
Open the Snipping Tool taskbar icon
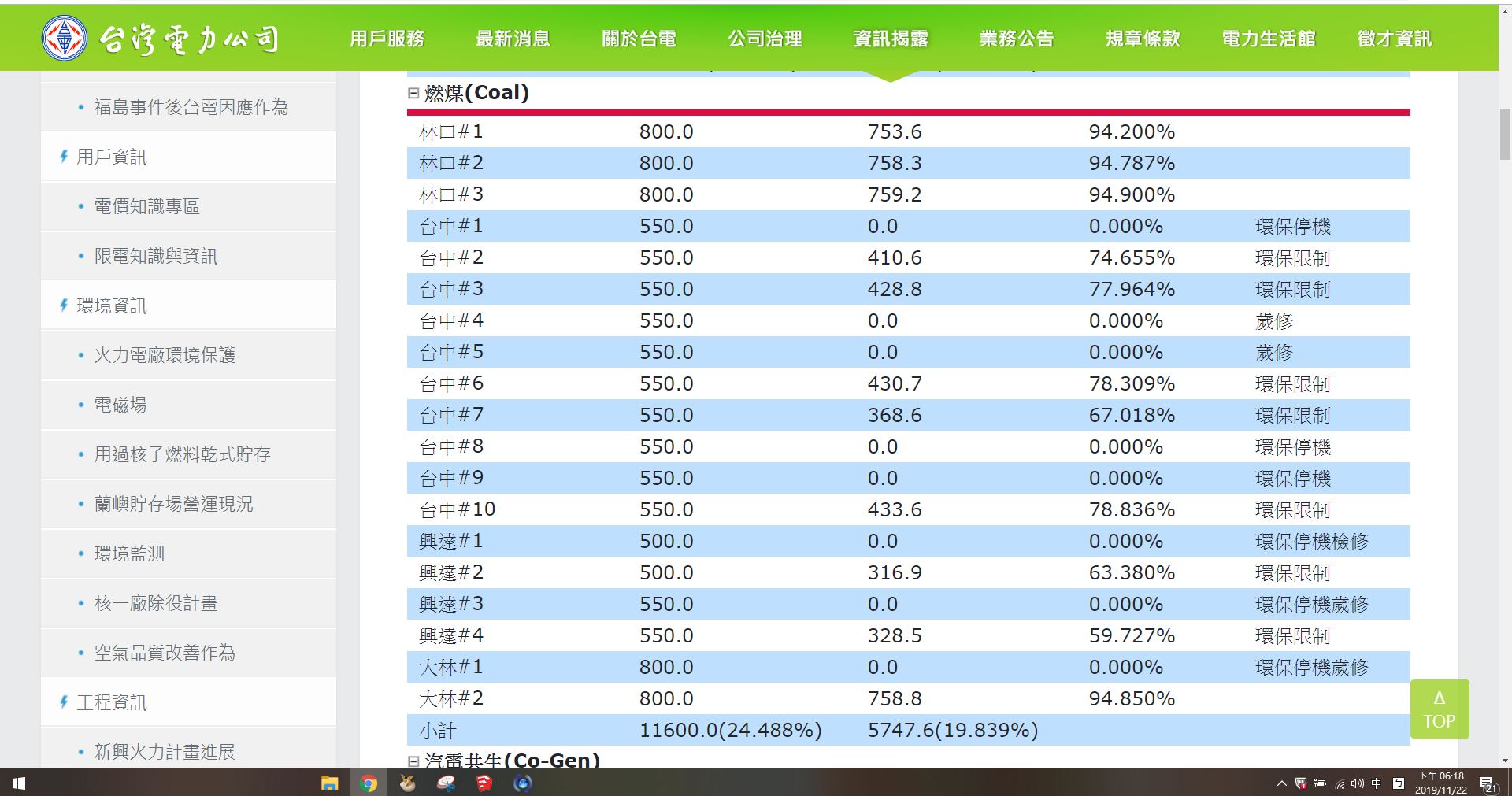click(446, 783)
